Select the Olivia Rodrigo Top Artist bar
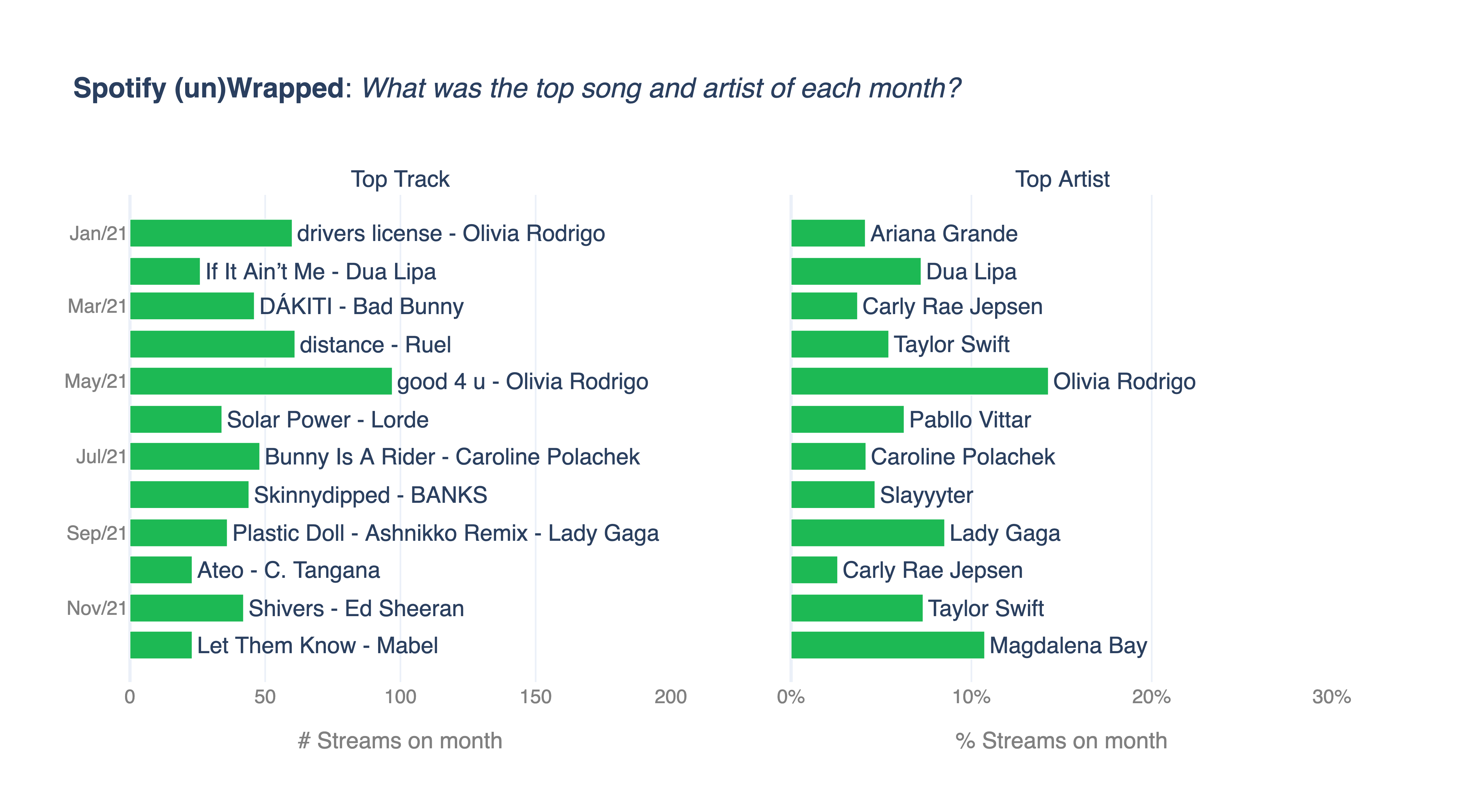Viewport: 1462px width, 812px height. pyautogui.click(x=919, y=381)
